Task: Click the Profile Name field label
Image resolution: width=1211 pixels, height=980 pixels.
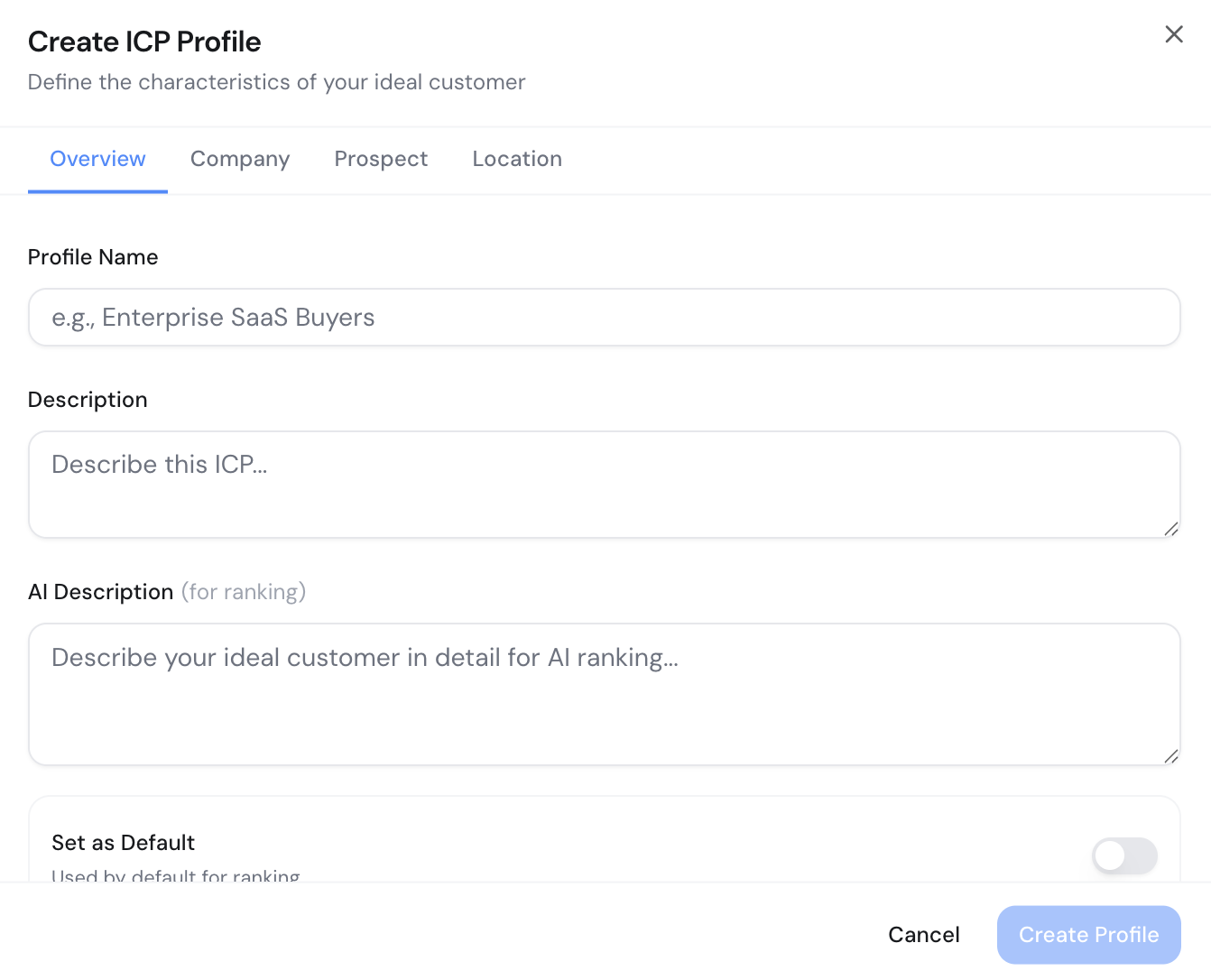Action: click(x=93, y=257)
